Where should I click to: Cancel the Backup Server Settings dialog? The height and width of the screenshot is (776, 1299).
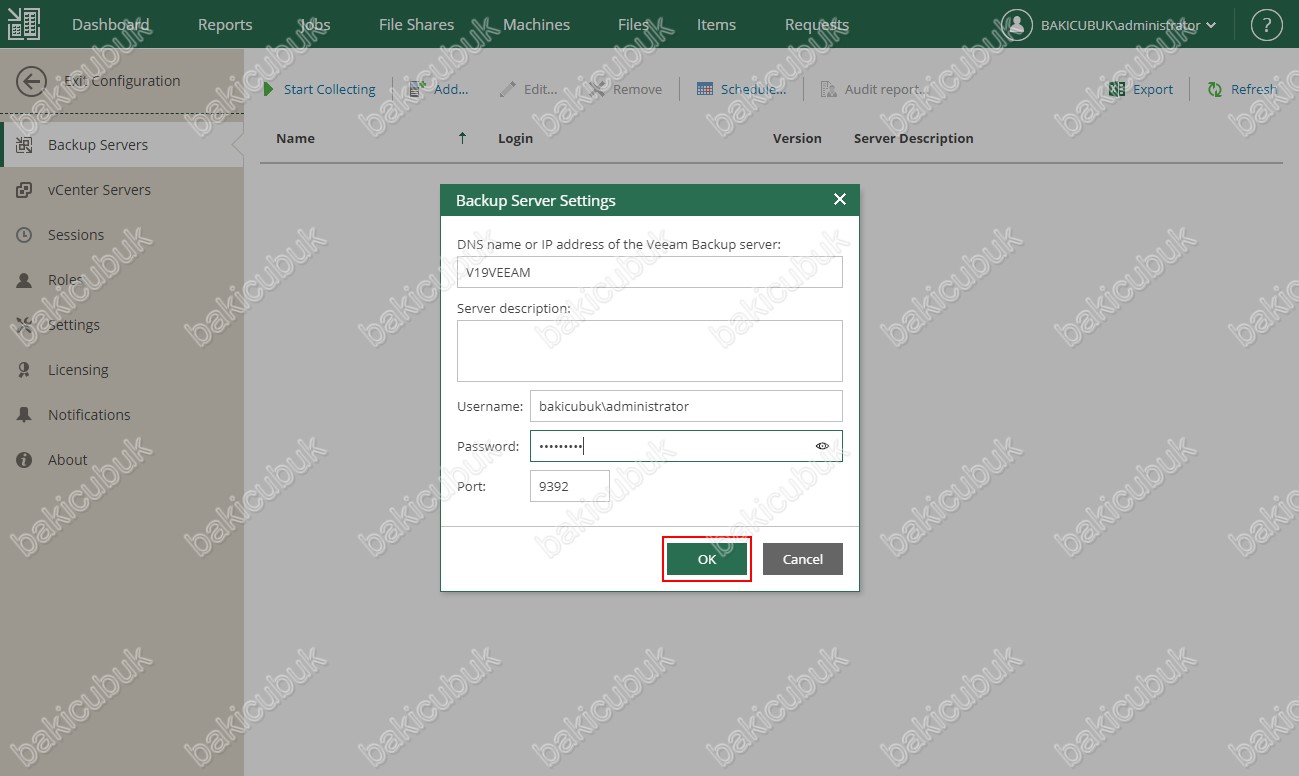802,559
